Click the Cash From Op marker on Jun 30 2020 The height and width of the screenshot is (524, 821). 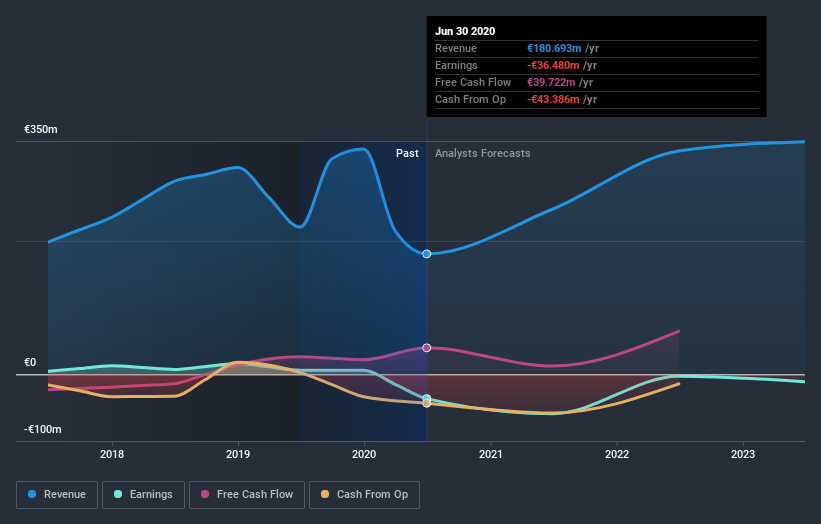click(427, 403)
